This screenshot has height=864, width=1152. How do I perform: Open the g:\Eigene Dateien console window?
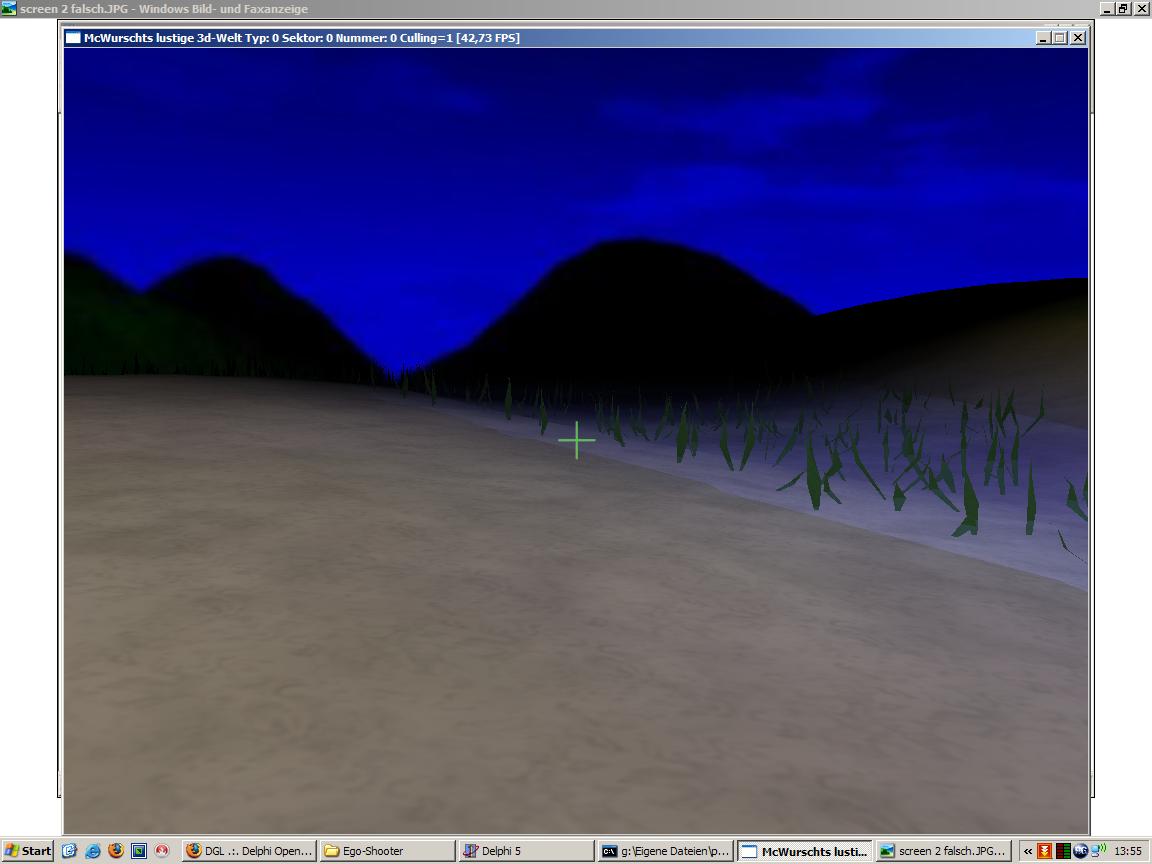coord(665,851)
